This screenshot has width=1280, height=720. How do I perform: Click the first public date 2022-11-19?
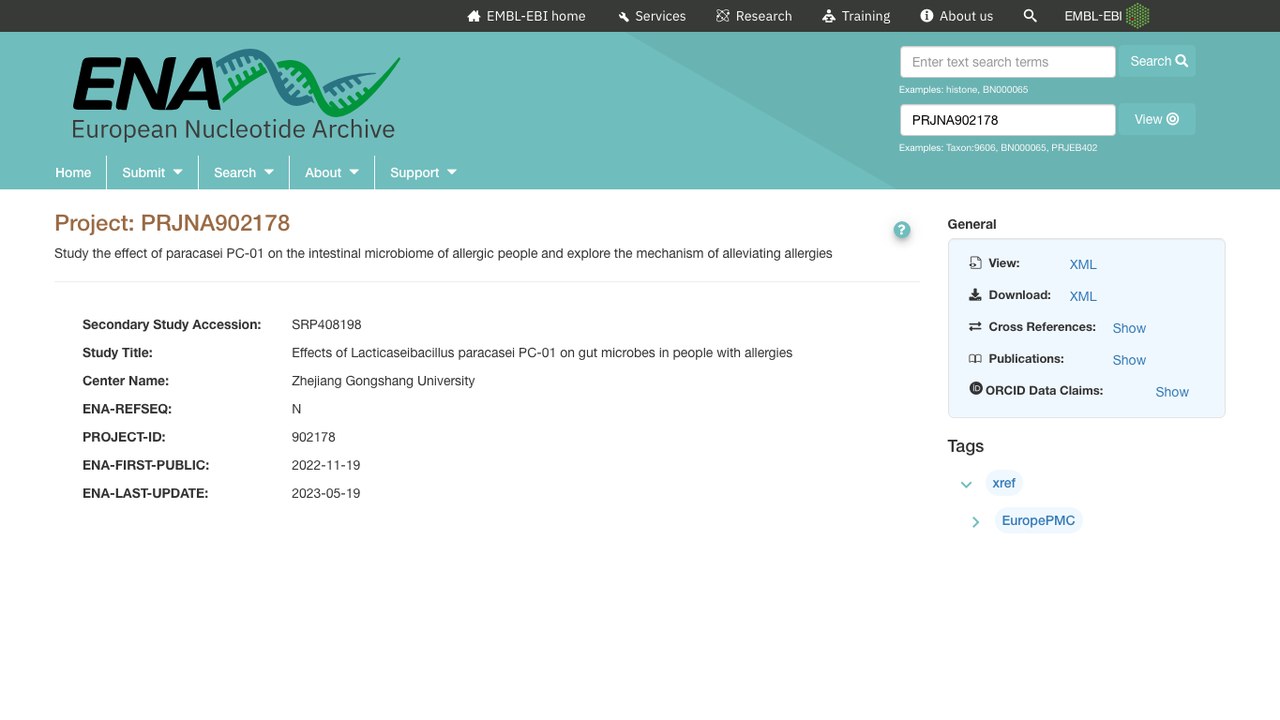326,465
